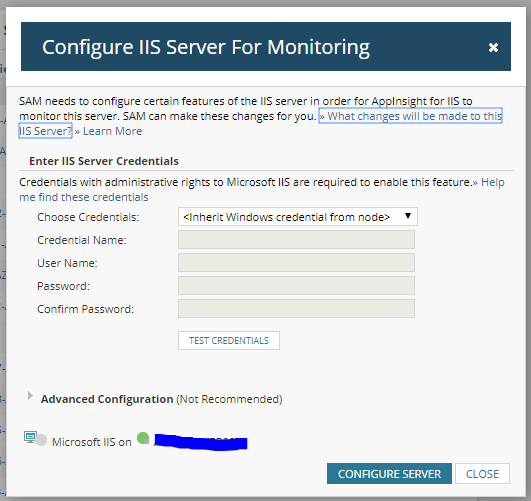
Task: Click the Close button
Action: tap(482, 474)
